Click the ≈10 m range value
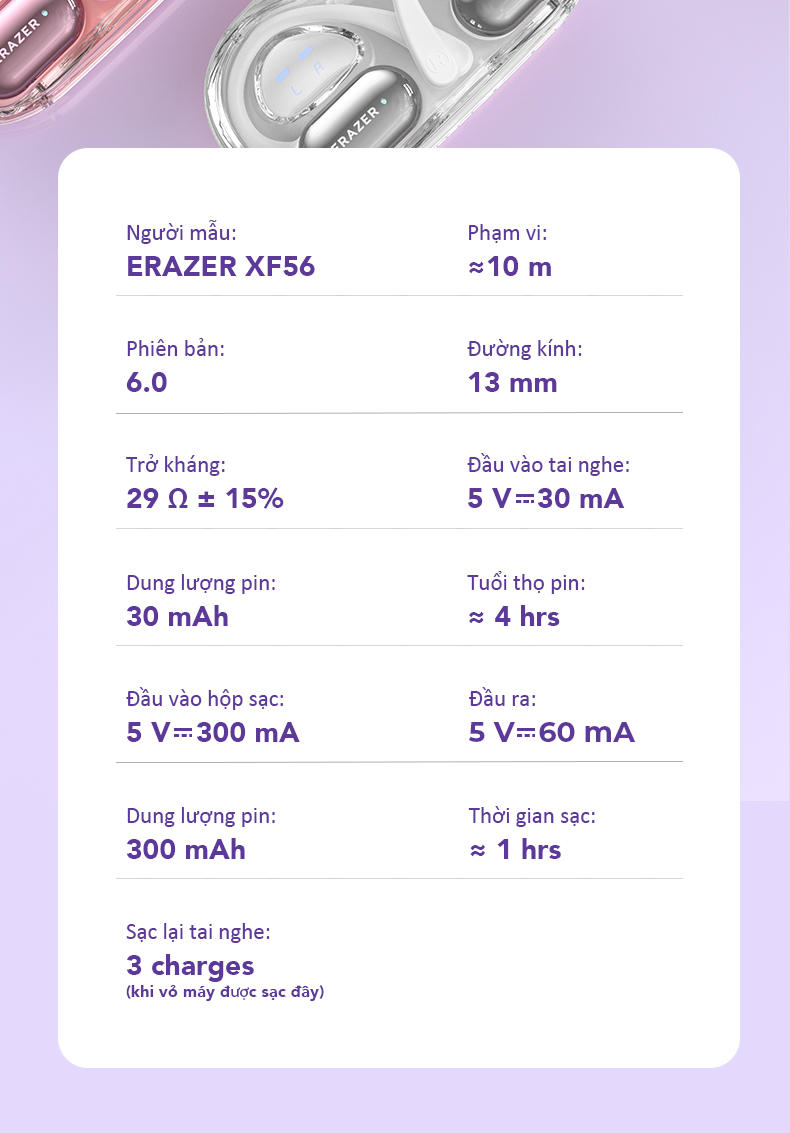Viewport: 790px width, 1133px height. coord(509,267)
